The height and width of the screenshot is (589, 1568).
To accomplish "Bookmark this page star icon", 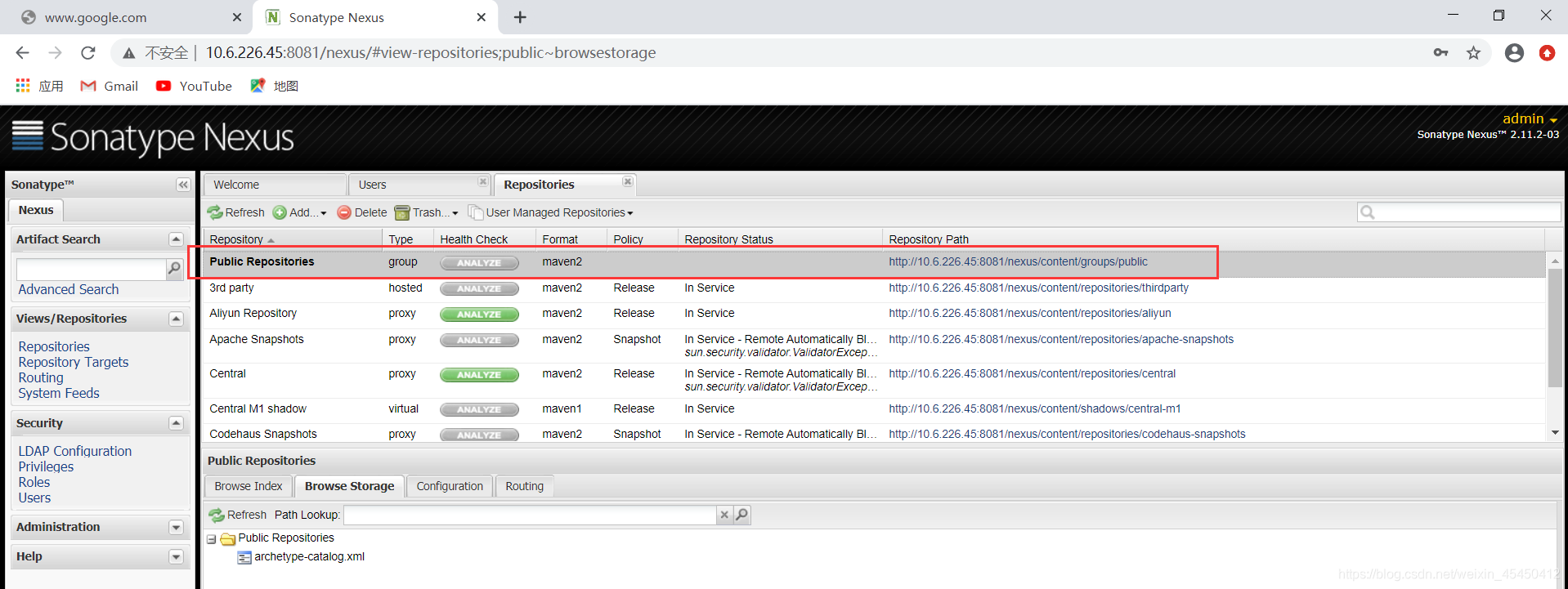I will click(1473, 53).
